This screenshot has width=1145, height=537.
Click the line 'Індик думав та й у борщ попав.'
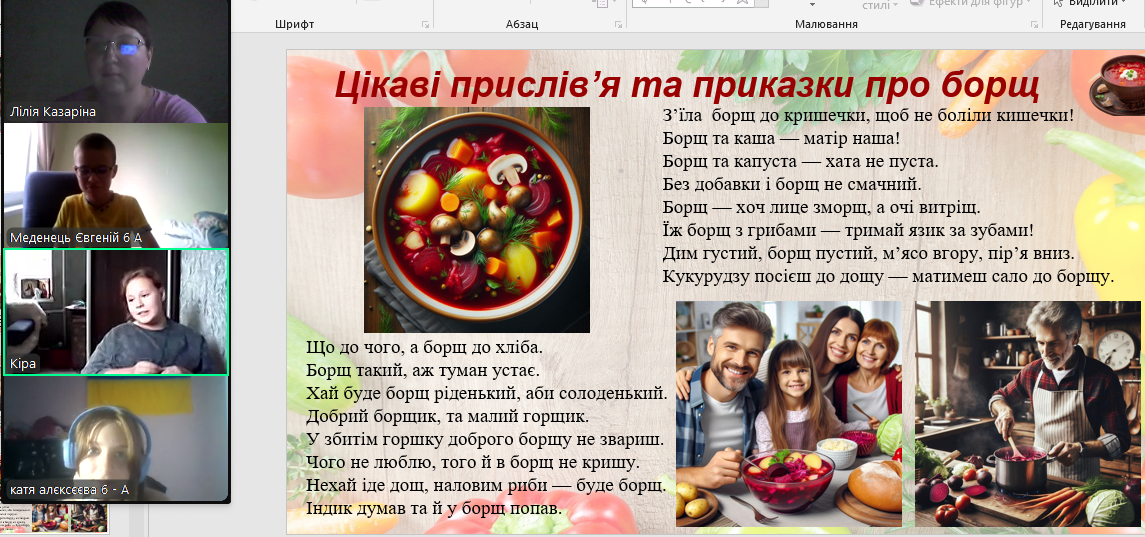(434, 509)
